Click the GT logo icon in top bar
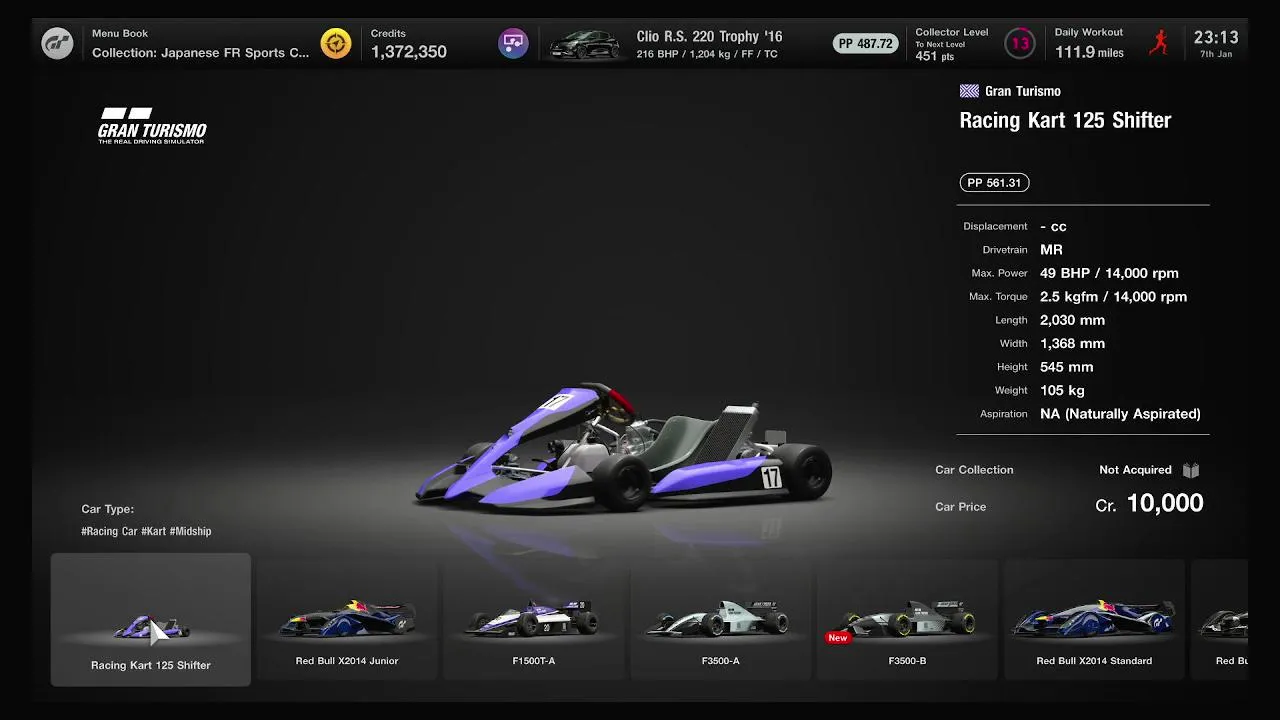The height and width of the screenshot is (720, 1280). tap(57, 43)
